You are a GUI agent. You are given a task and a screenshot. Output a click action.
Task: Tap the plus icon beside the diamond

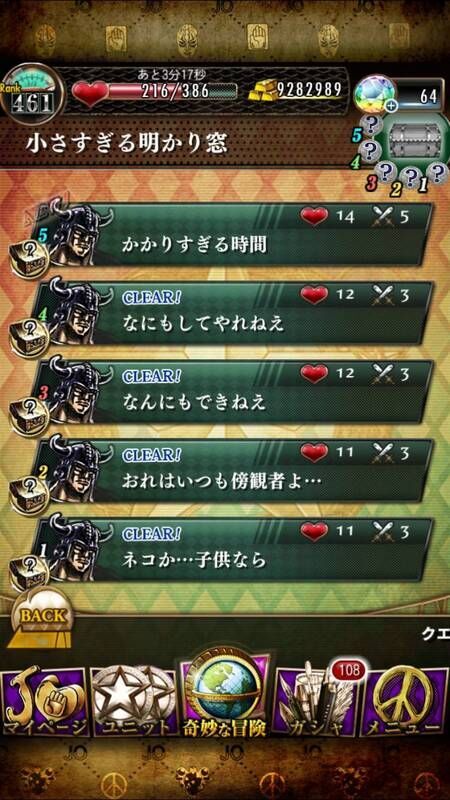point(392,107)
